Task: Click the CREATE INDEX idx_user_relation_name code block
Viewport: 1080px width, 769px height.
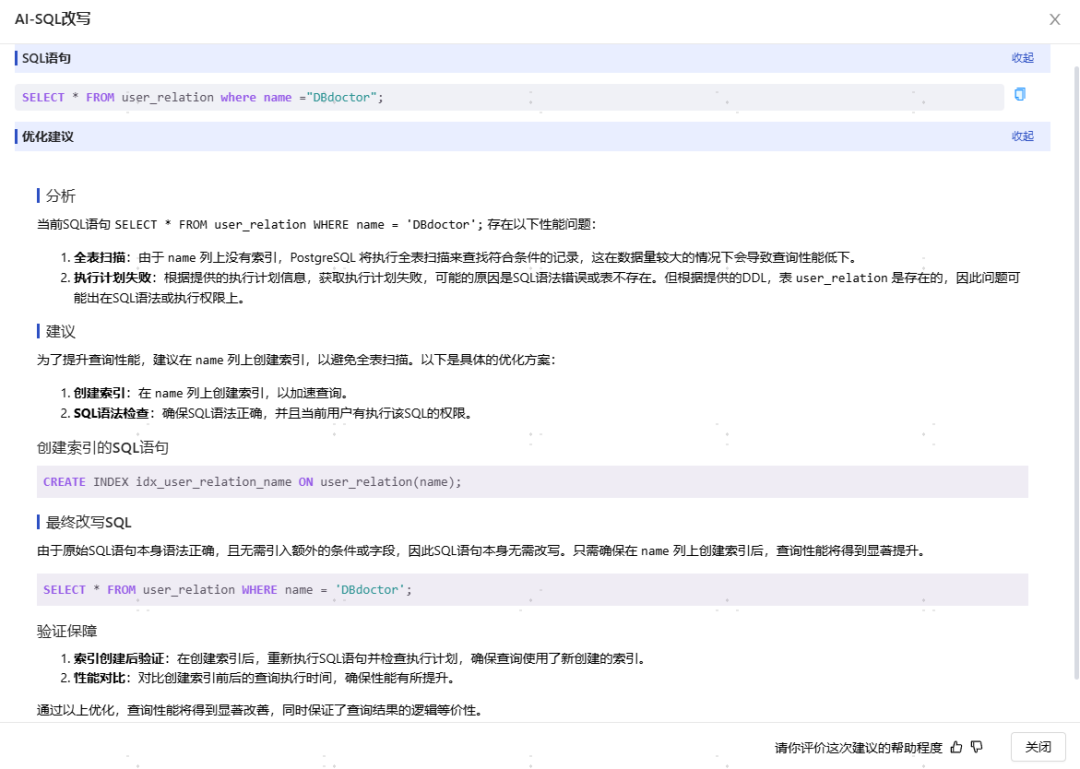Action: [x=532, y=482]
